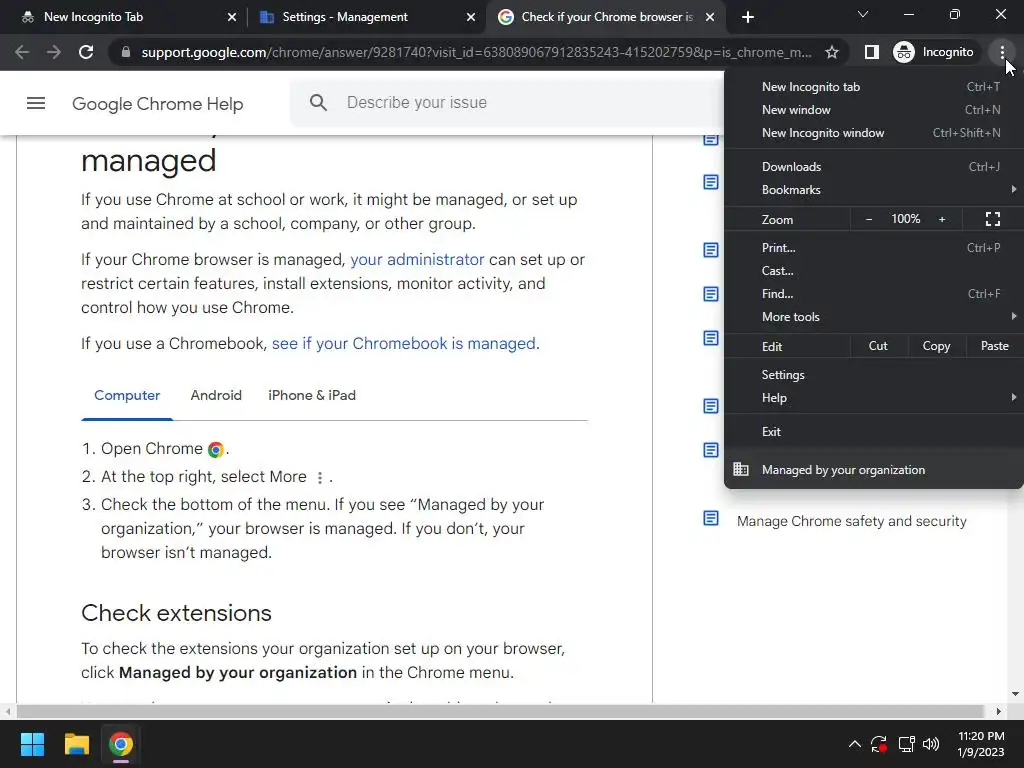Image resolution: width=1024 pixels, height=768 pixels.
Task: Click the vertical scroll down arrow
Action: 1014,694
